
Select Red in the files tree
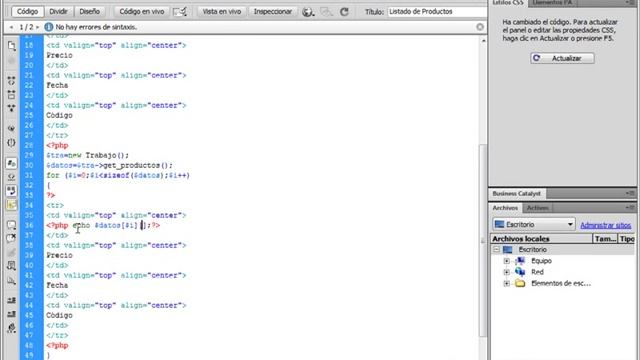point(537,272)
